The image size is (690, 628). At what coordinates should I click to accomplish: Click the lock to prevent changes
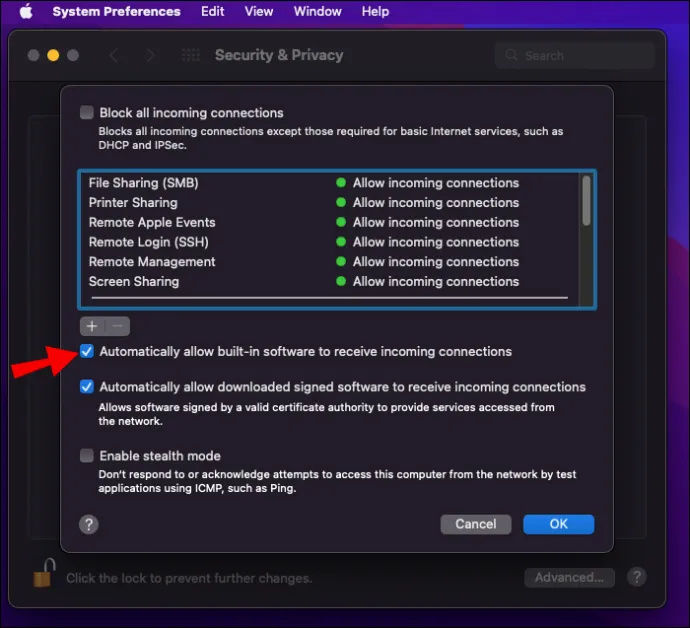coord(44,573)
